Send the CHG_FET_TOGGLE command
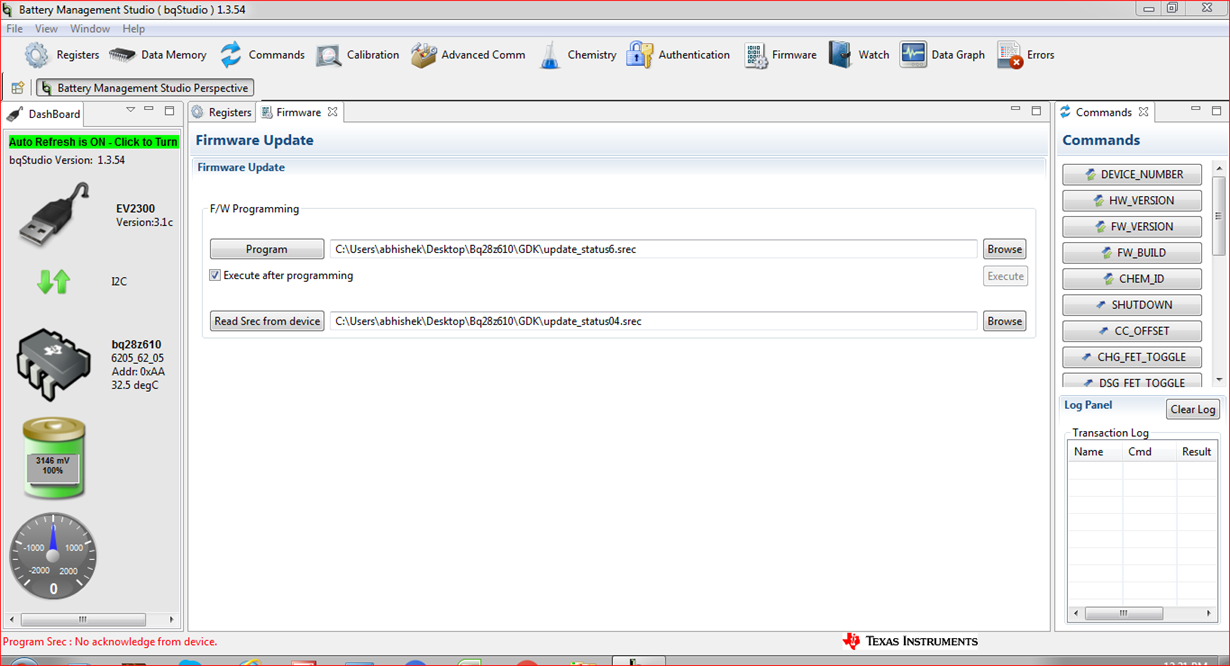This screenshot has height=666, width=1230. (1132, 356)
